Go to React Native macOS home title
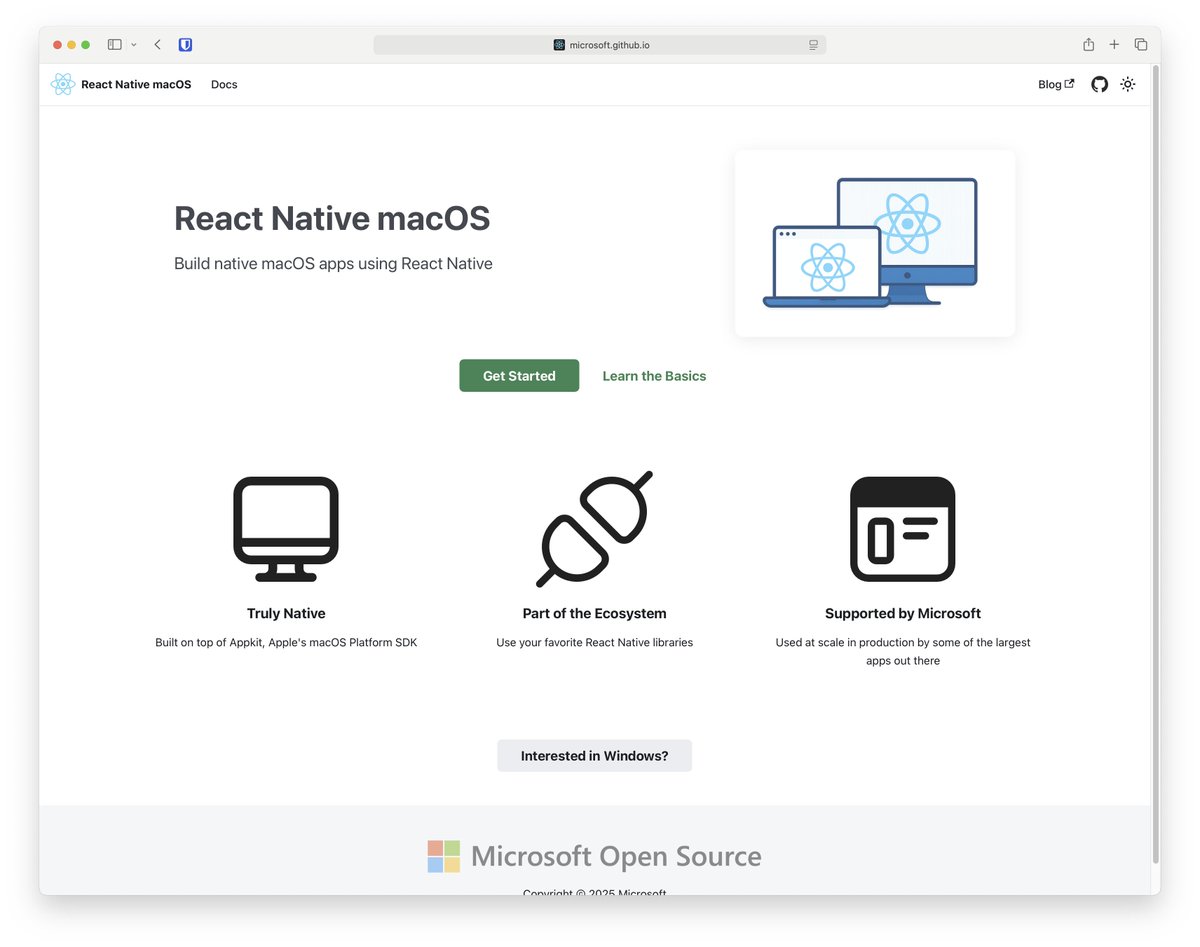The width and height of the screenshot is (1200, 947). [136, 84]
